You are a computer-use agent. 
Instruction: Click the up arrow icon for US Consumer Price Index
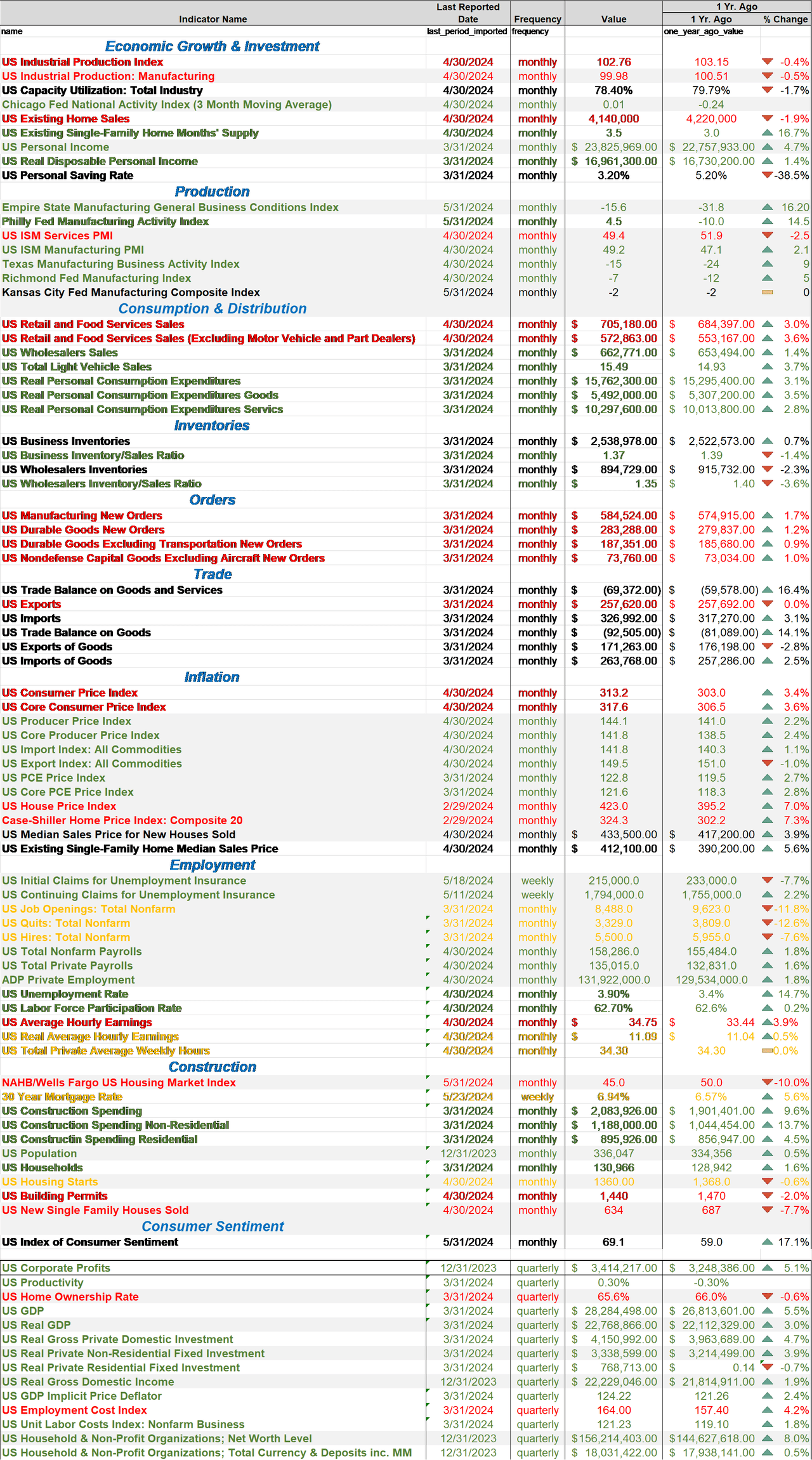click(768, 692)
